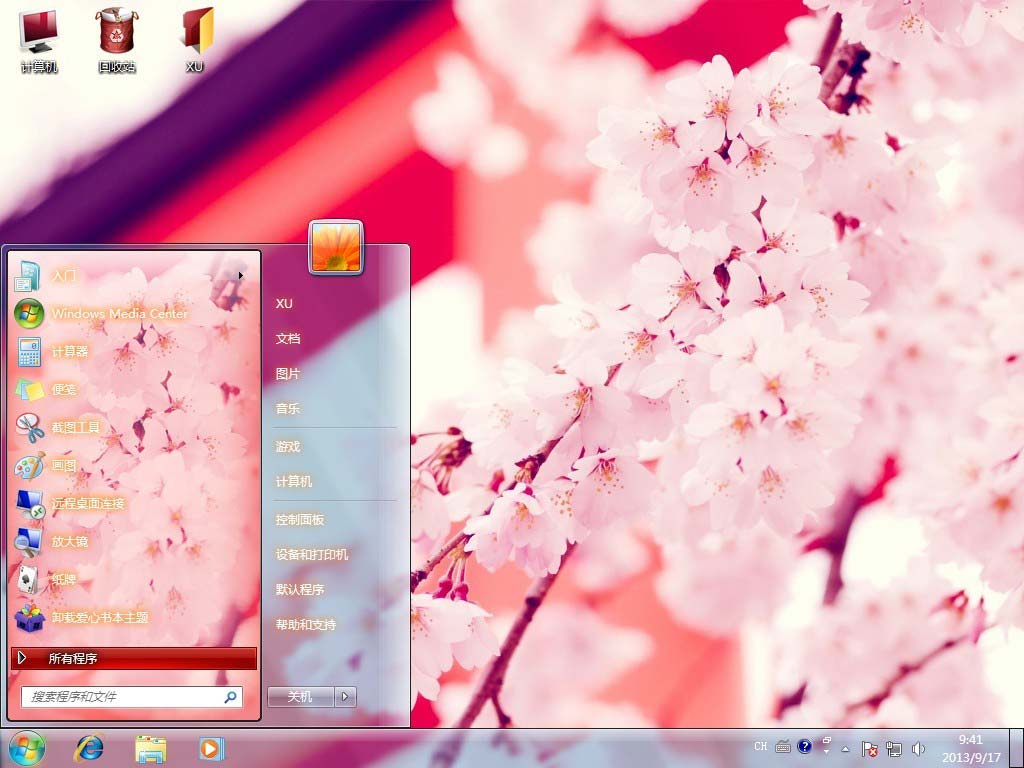
Task: Click the 搜索程序和文件 search box
Action: coord(122,697)
